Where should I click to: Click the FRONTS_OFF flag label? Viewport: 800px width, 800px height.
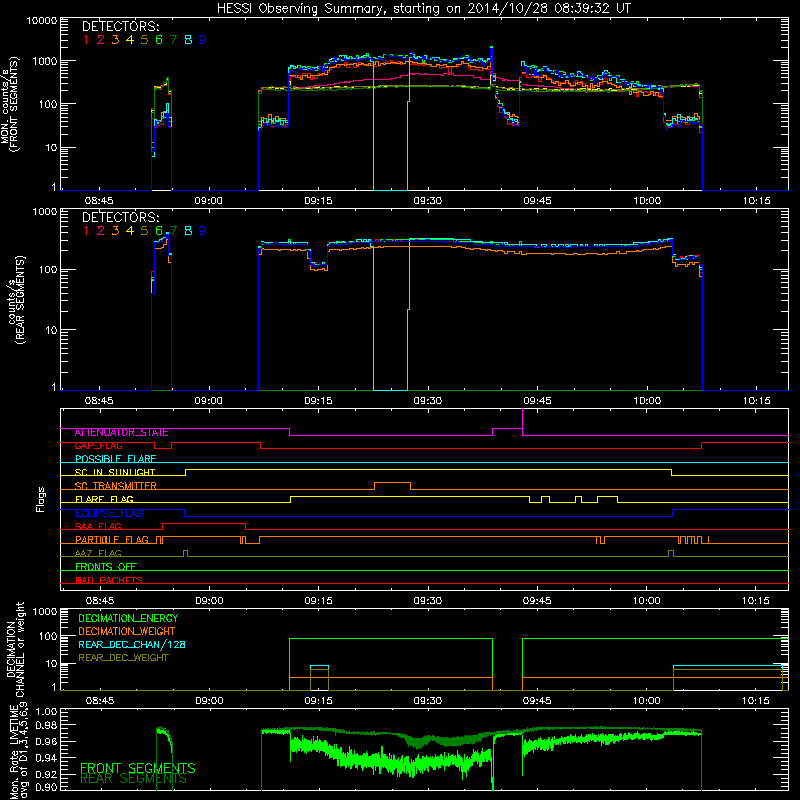(x=106, y=567)
